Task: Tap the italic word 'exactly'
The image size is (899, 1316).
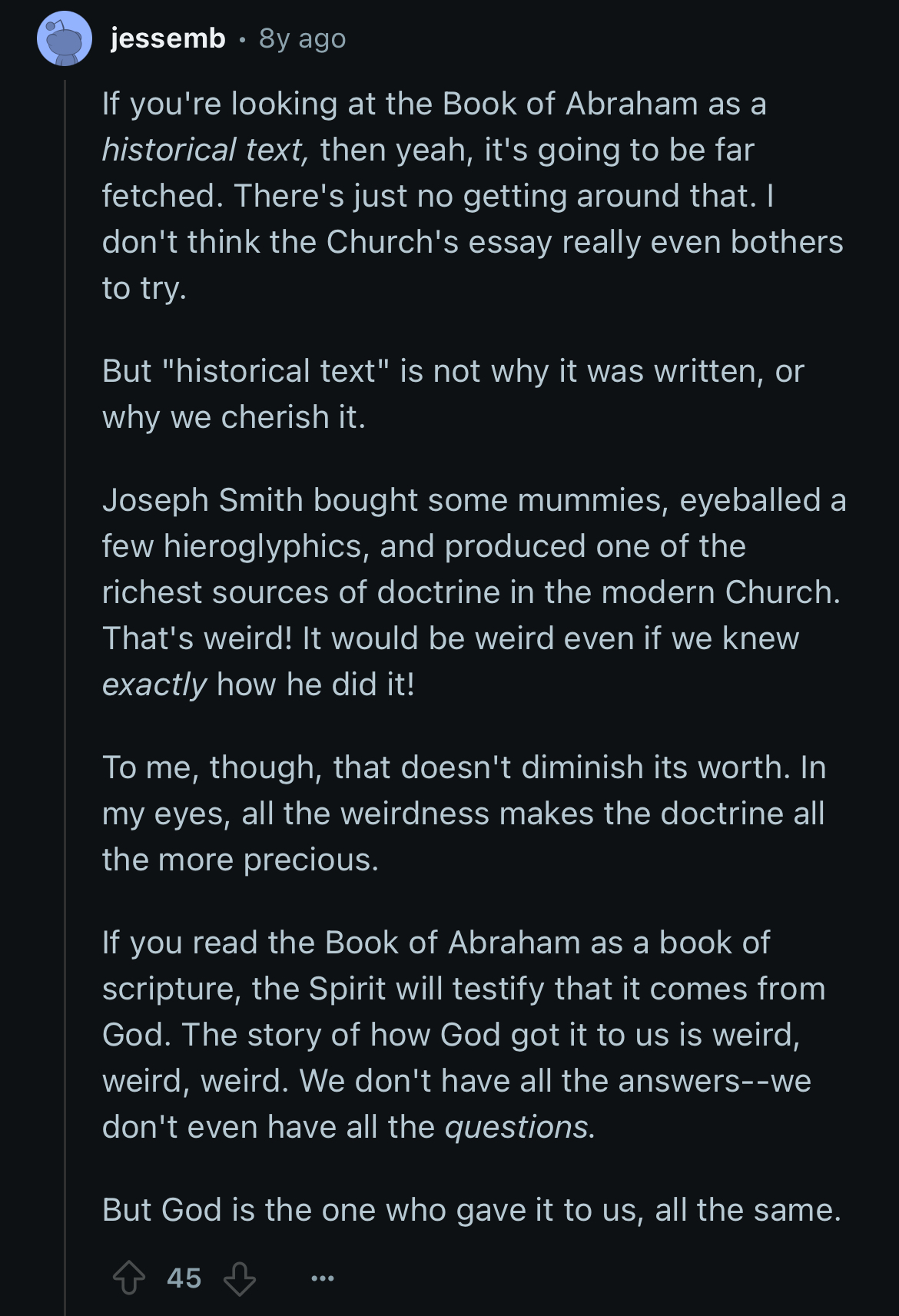Action: pos(154,685)
